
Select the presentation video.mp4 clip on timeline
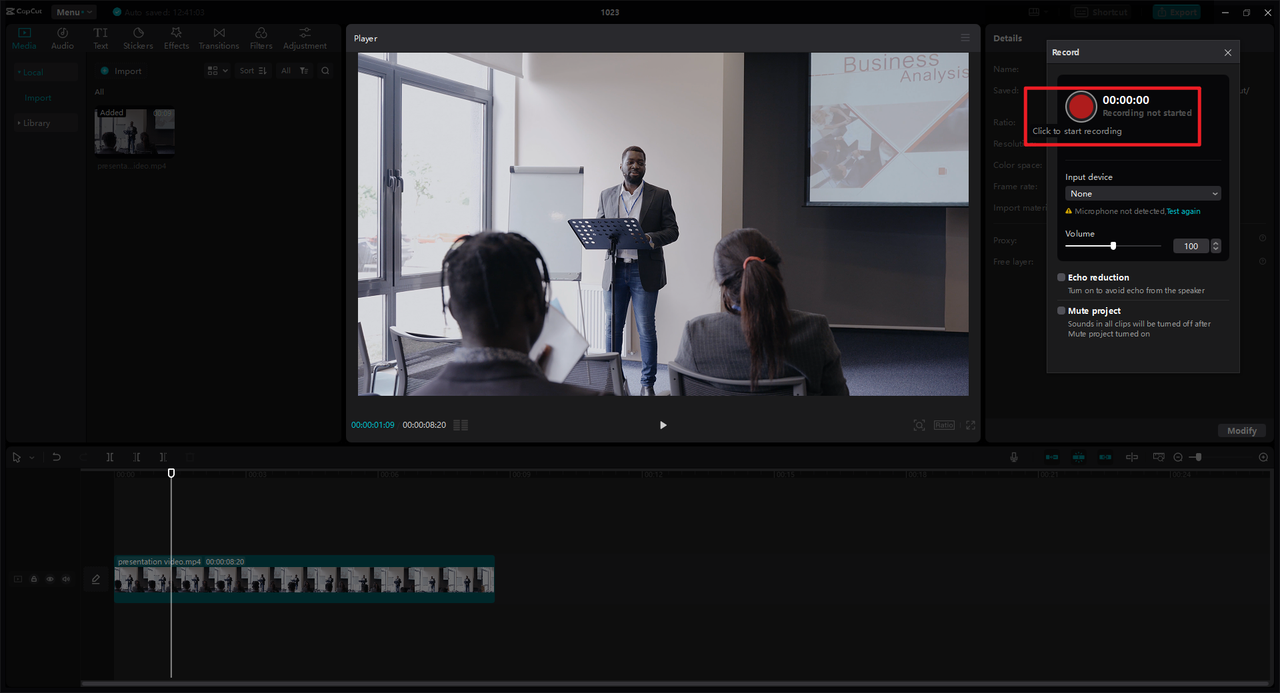304,579
